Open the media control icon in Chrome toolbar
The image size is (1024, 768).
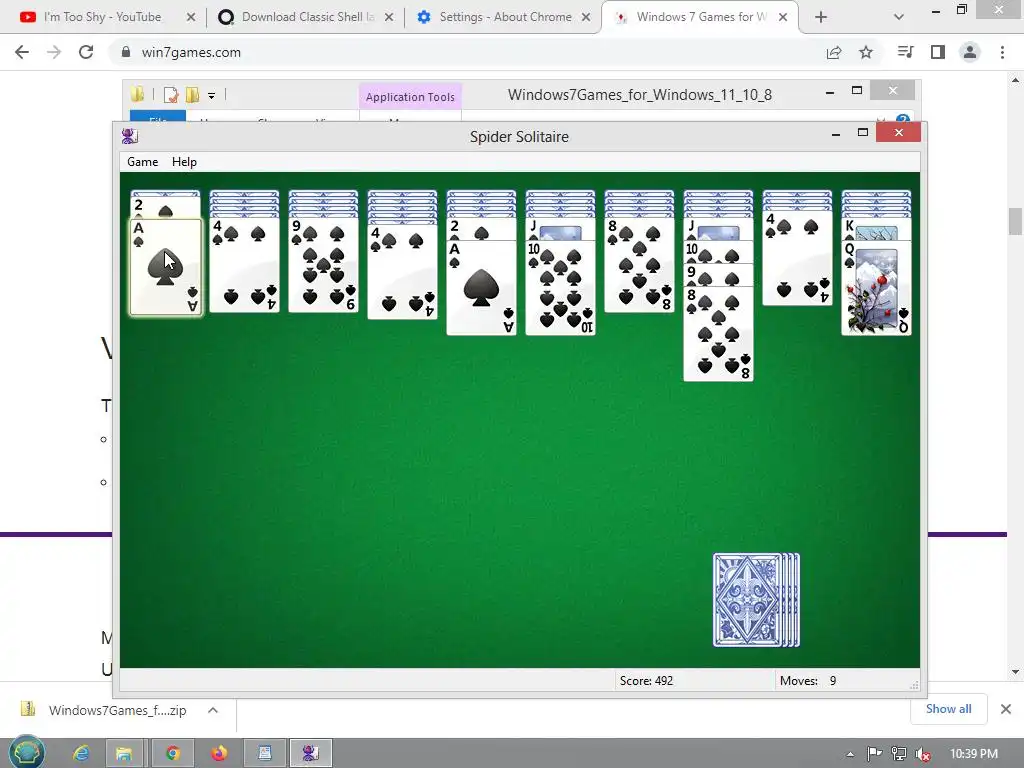(x=906, y=52)
